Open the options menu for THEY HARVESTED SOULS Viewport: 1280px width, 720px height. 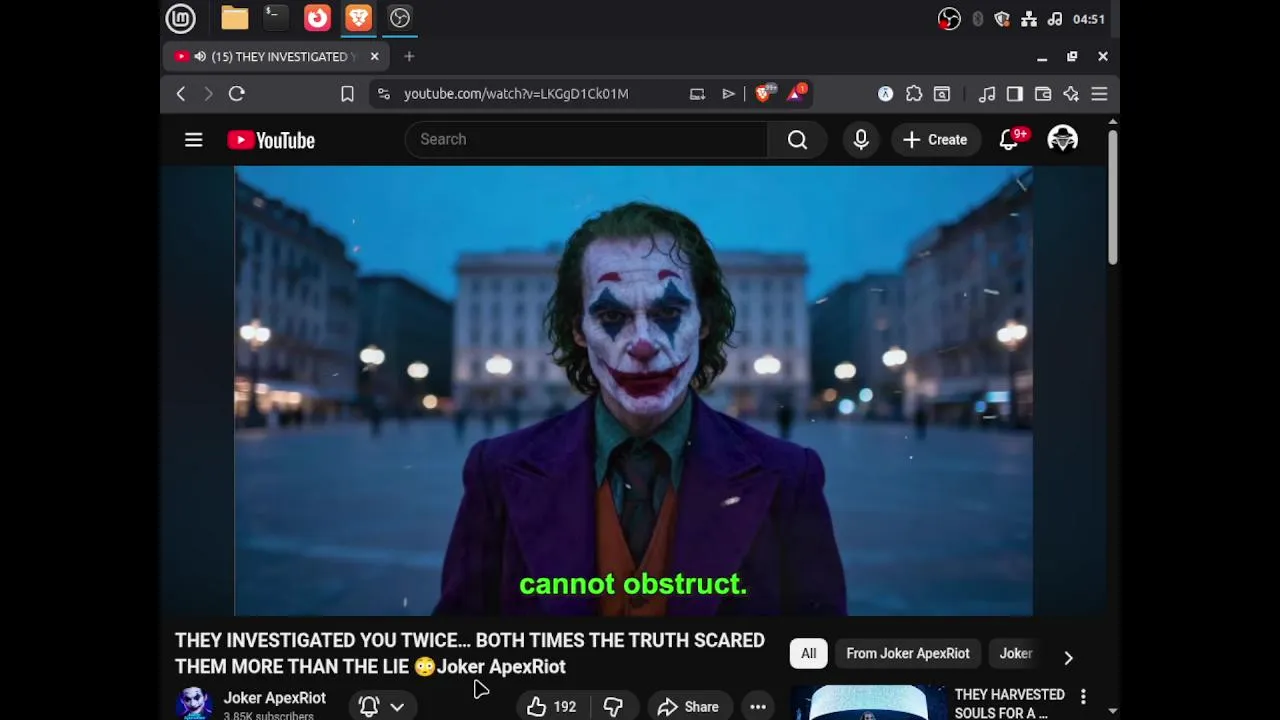tap(1083, 696)
